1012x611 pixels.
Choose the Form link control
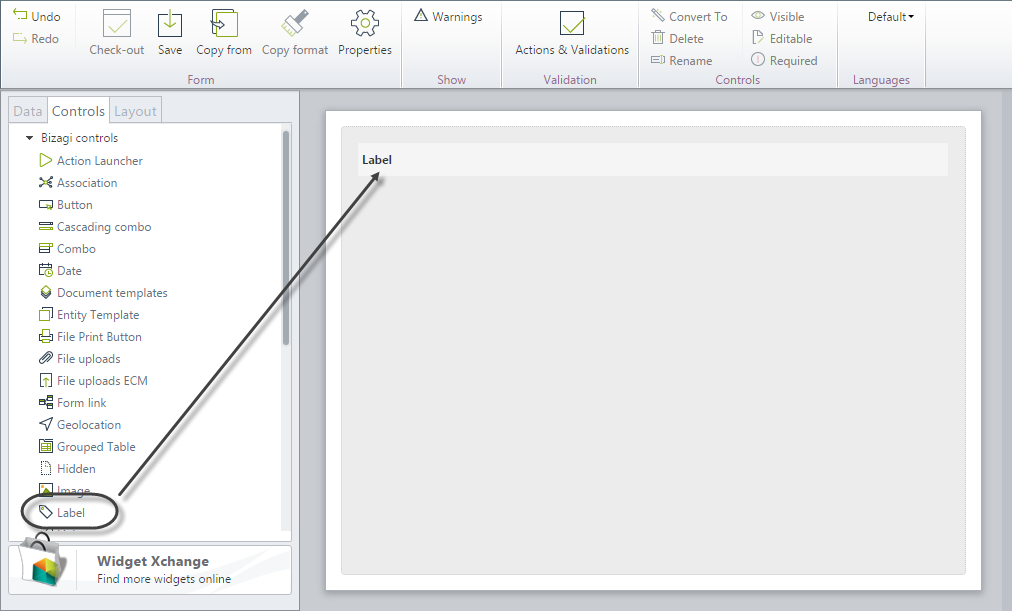(x=73, y=402)
